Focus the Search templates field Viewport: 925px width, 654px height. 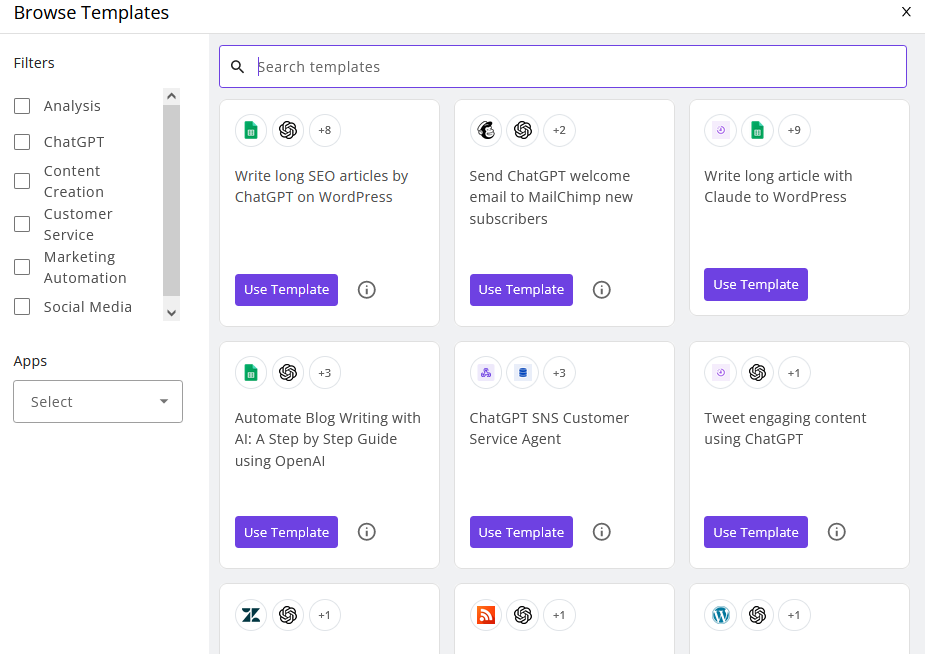(563, 67)
